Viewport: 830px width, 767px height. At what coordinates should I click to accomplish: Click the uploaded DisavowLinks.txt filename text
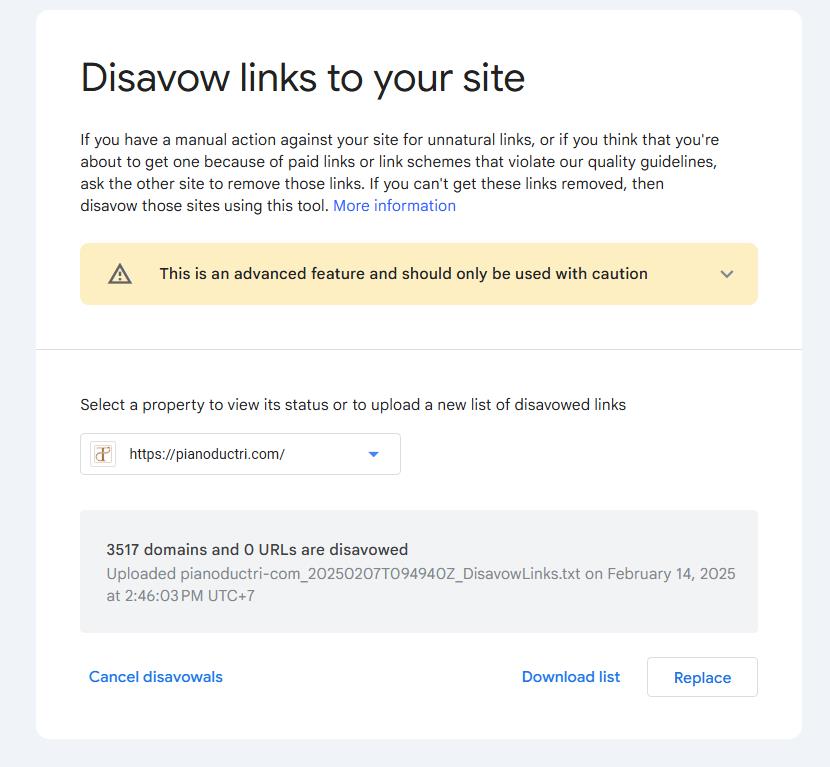pos(380,574)
